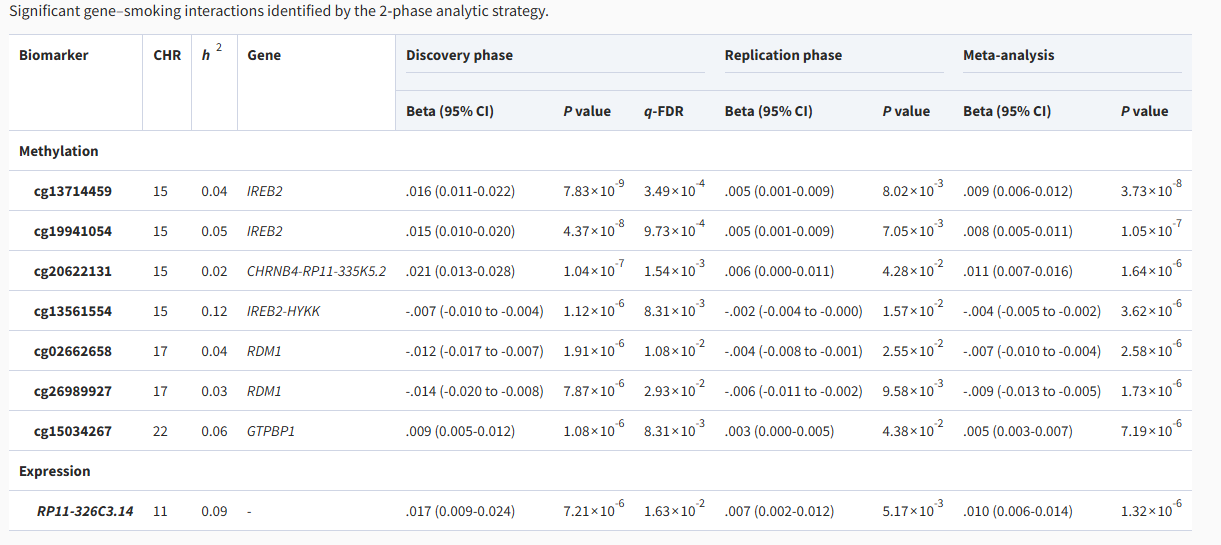The image size is (1221, 545).
Task: Click the Discovery phase header
Action: pyautogui.click(x=459, y=55)
